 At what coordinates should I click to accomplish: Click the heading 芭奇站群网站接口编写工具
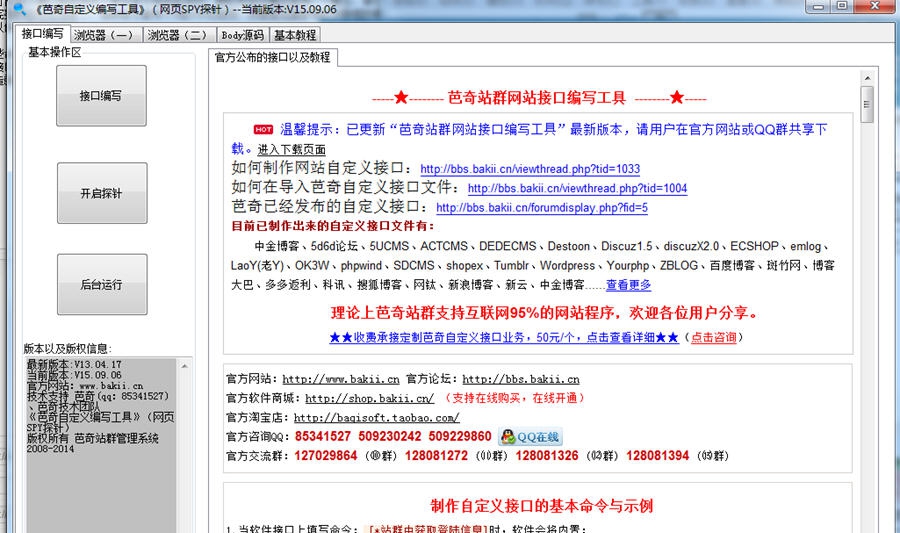[x=537, y=98]
